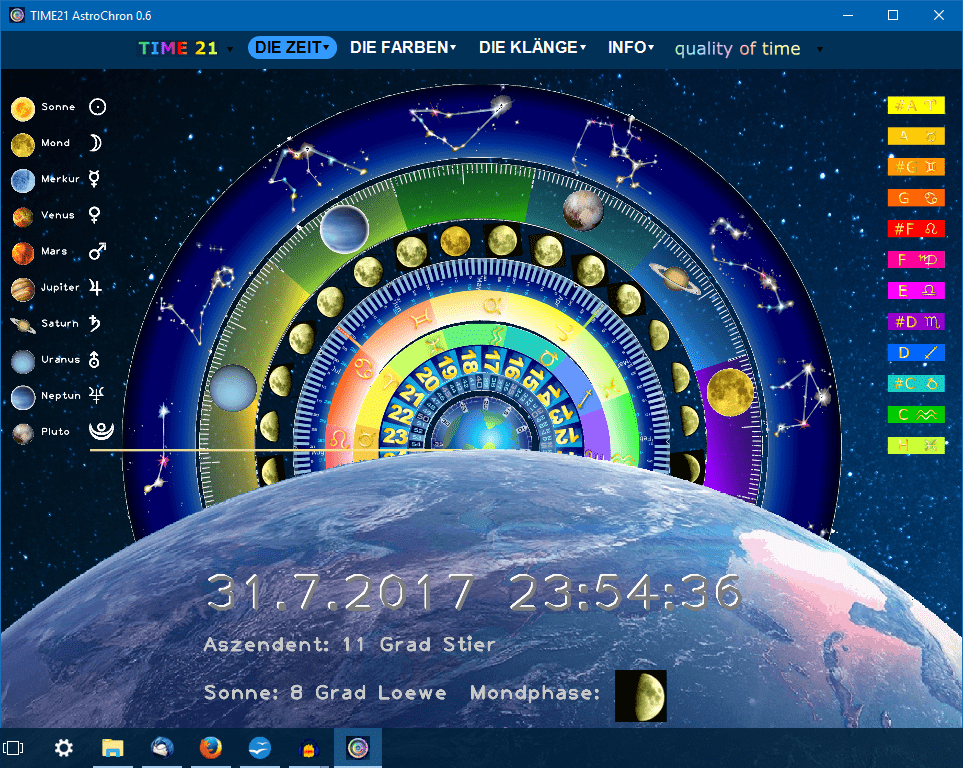This screenshot has height=768, width=963.
Task: Select the female glyph beside Venus
Action: [95, 215]
